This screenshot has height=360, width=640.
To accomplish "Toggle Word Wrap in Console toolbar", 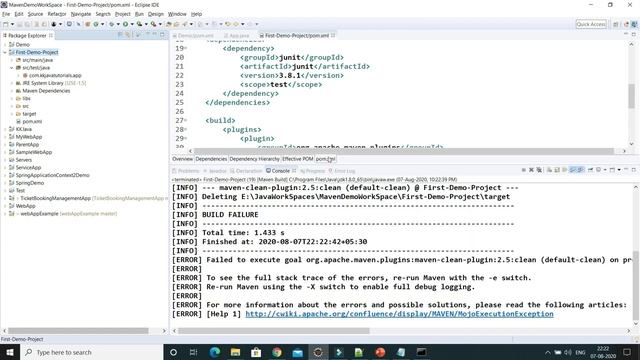I will (x=565, y=170).
